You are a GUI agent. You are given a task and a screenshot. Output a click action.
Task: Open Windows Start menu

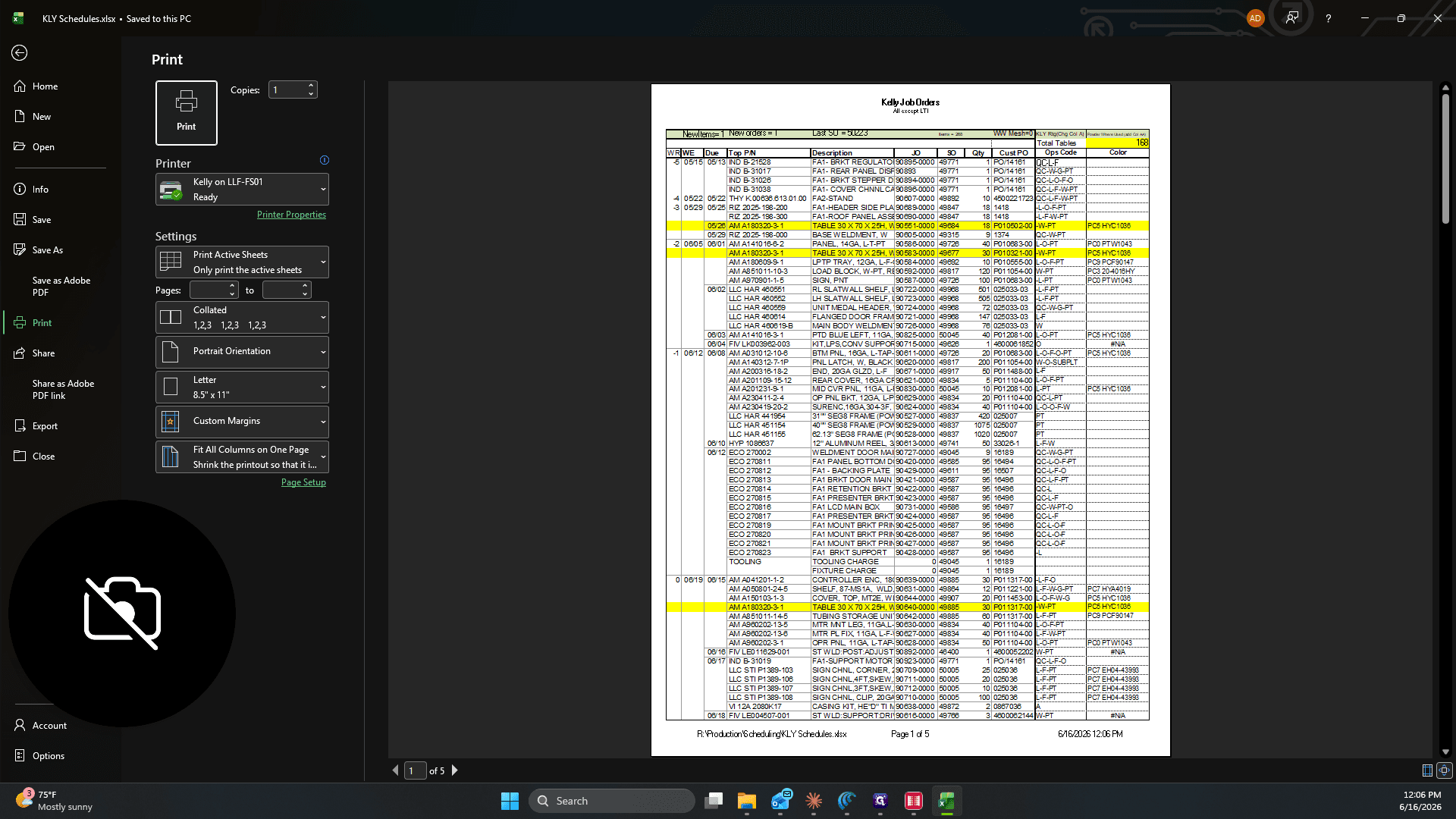click(510, 802)
